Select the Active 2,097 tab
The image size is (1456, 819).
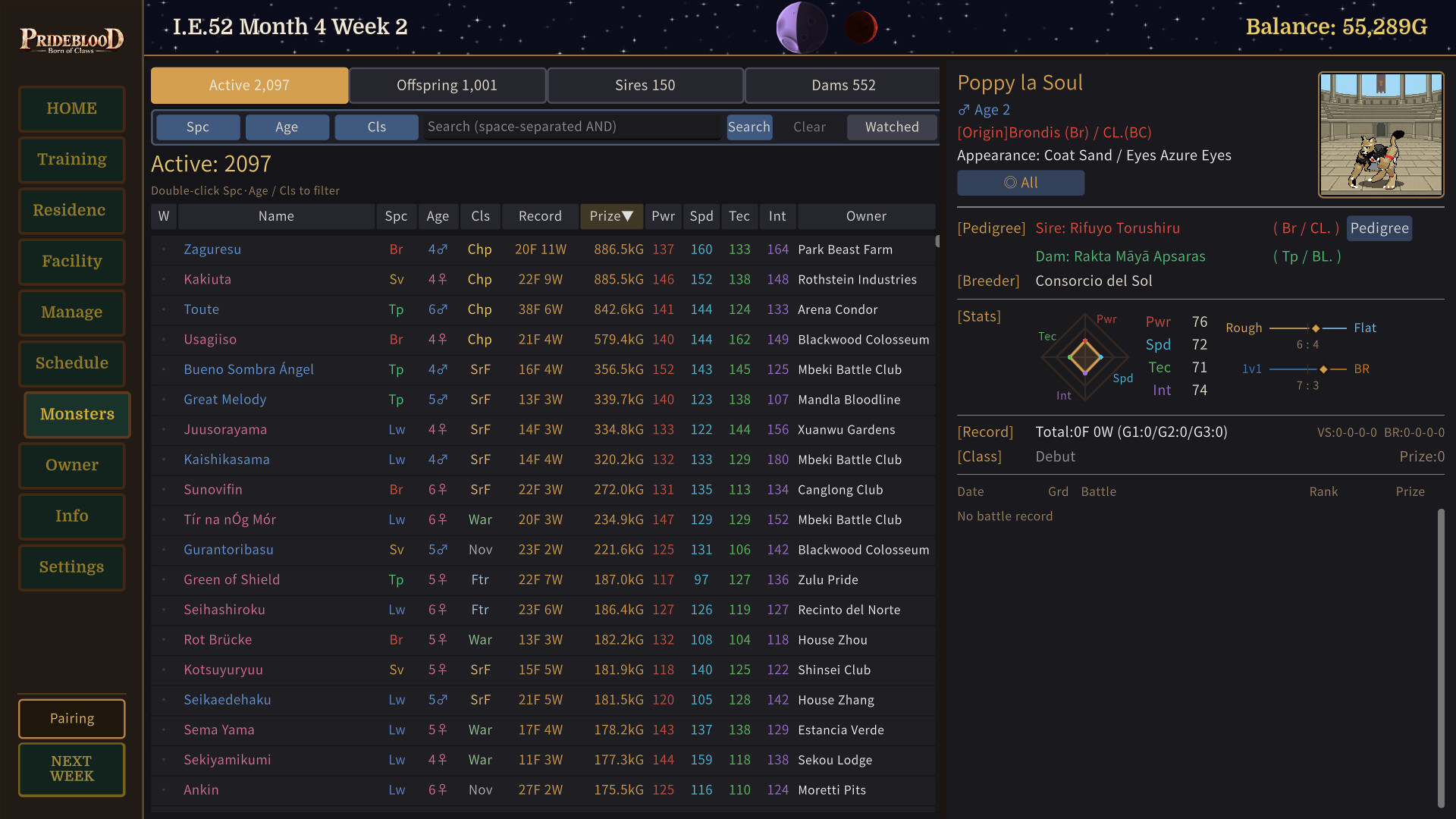click(249, 86)
